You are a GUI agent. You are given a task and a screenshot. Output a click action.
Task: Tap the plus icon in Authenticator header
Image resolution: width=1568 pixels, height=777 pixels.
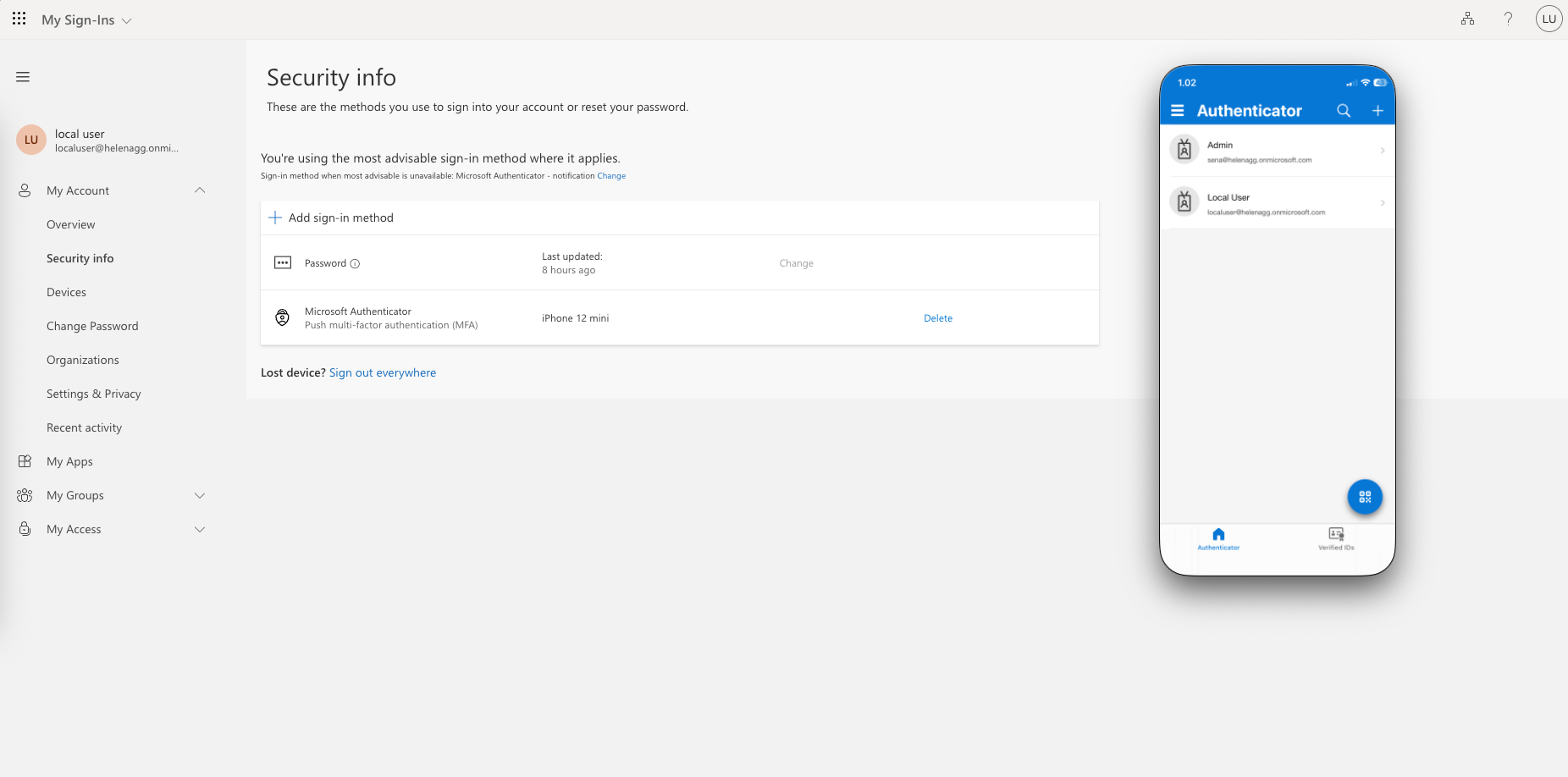click(1378, 111)
